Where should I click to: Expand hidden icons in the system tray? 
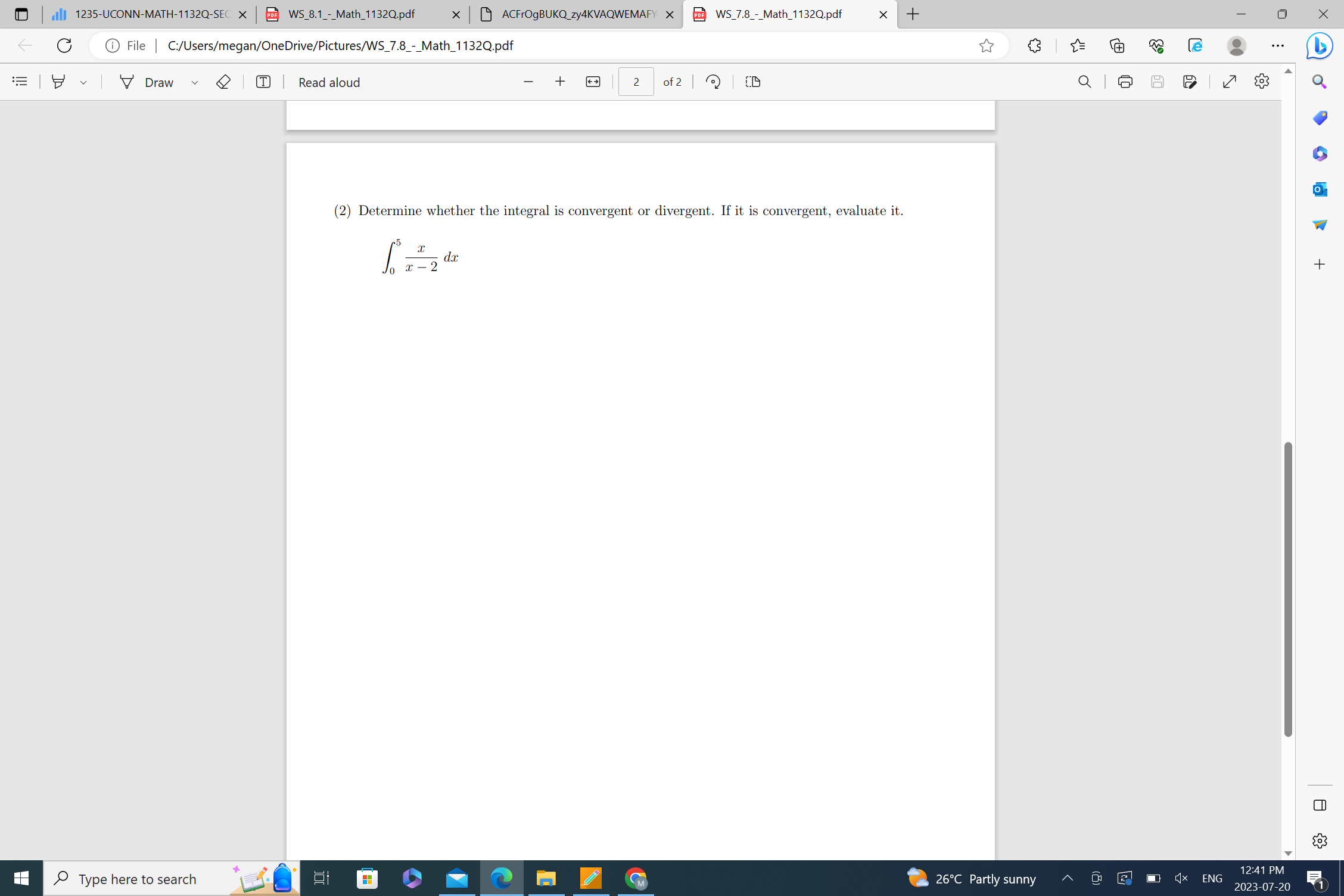[1068, 878]
